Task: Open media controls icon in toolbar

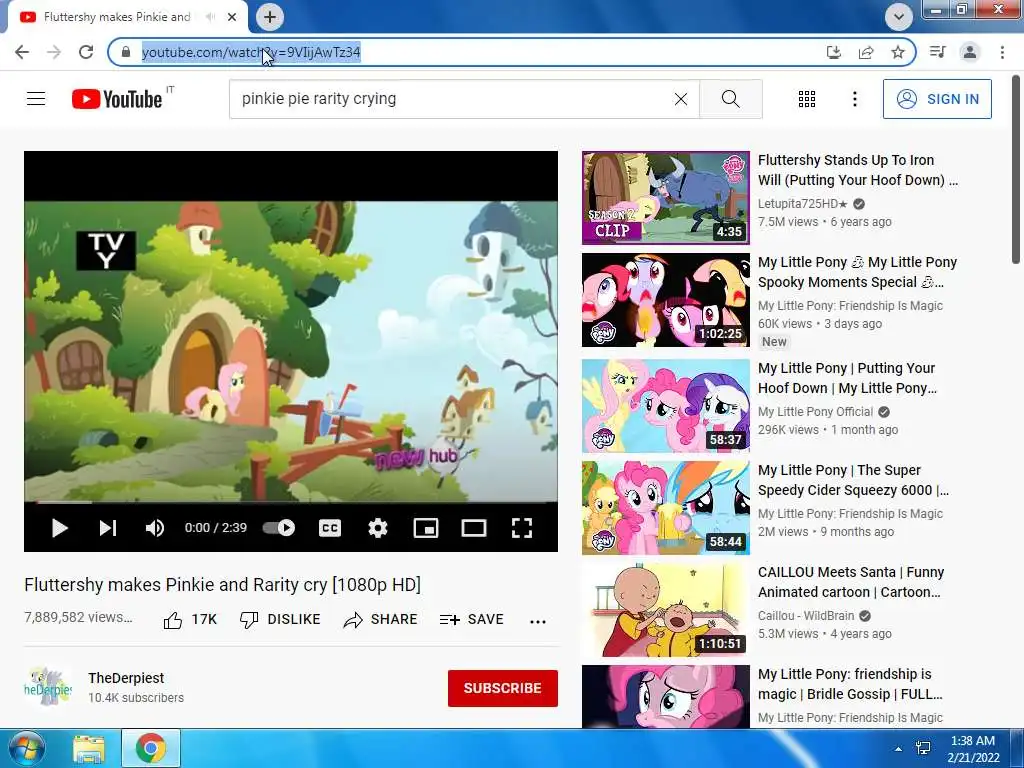Action: coord(937,52)
